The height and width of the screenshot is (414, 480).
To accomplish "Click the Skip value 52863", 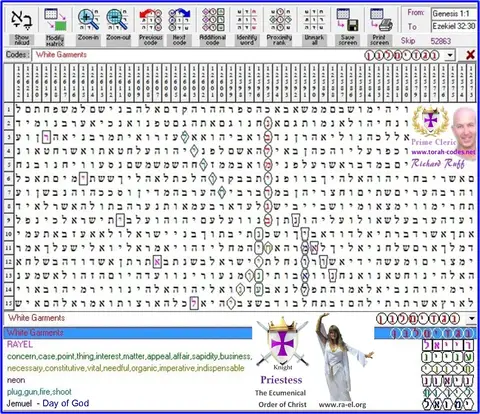I will click(441, 41).
